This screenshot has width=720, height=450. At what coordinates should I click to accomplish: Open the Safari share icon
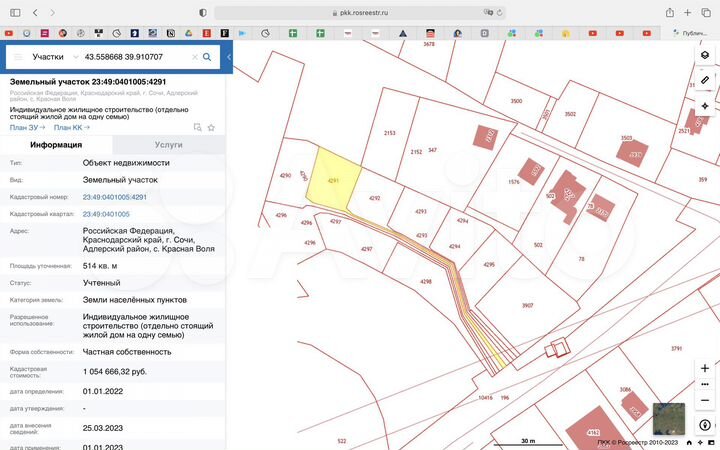[x=669, y=12]
